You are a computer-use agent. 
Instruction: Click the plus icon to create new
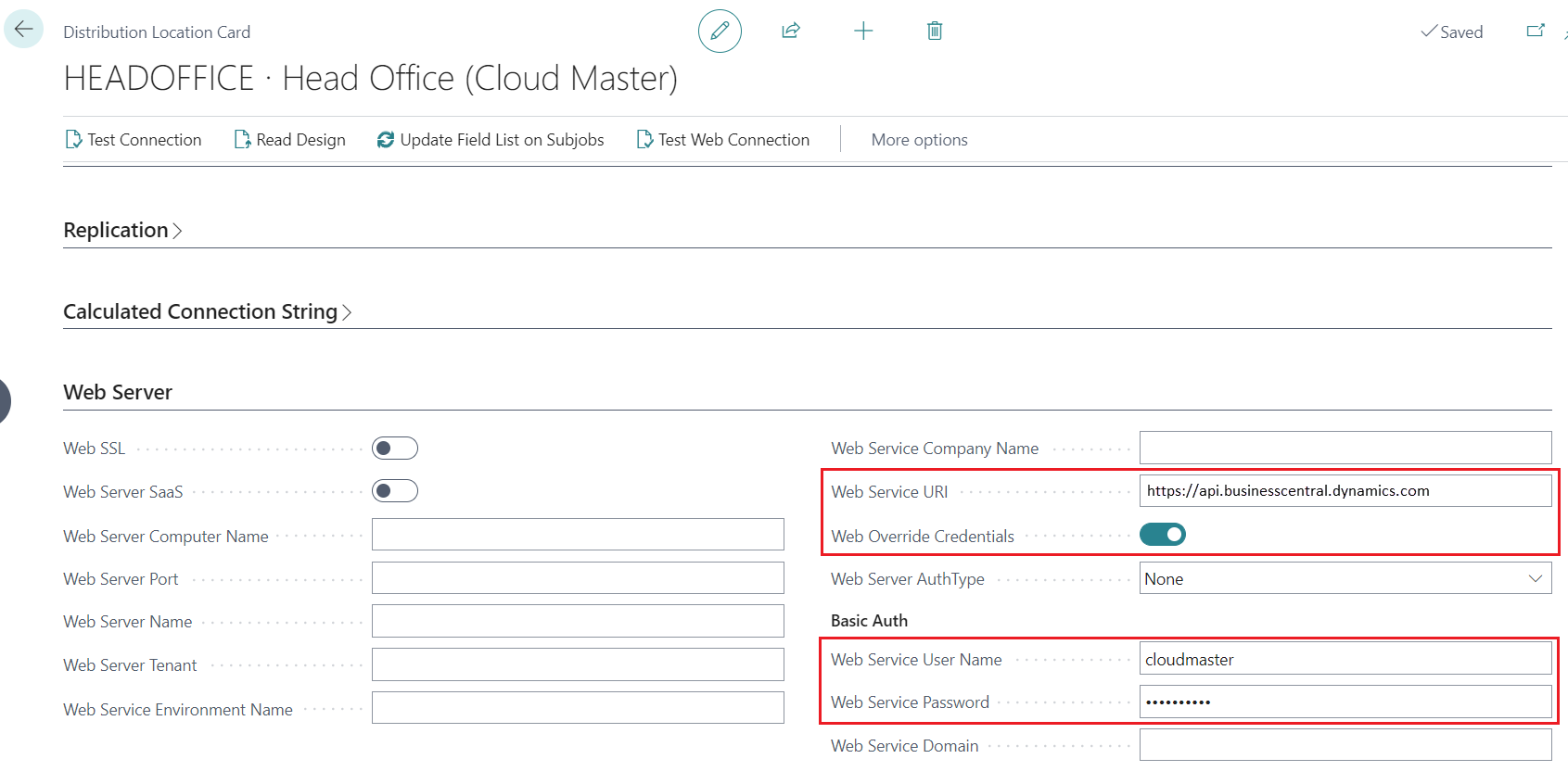pos(863,32)
